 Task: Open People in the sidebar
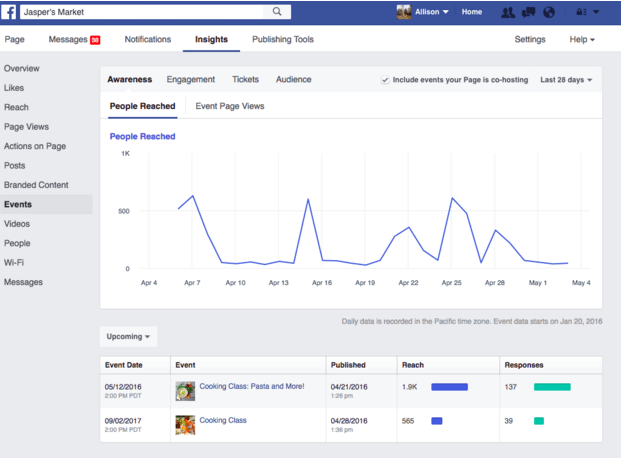click(17, 243)
